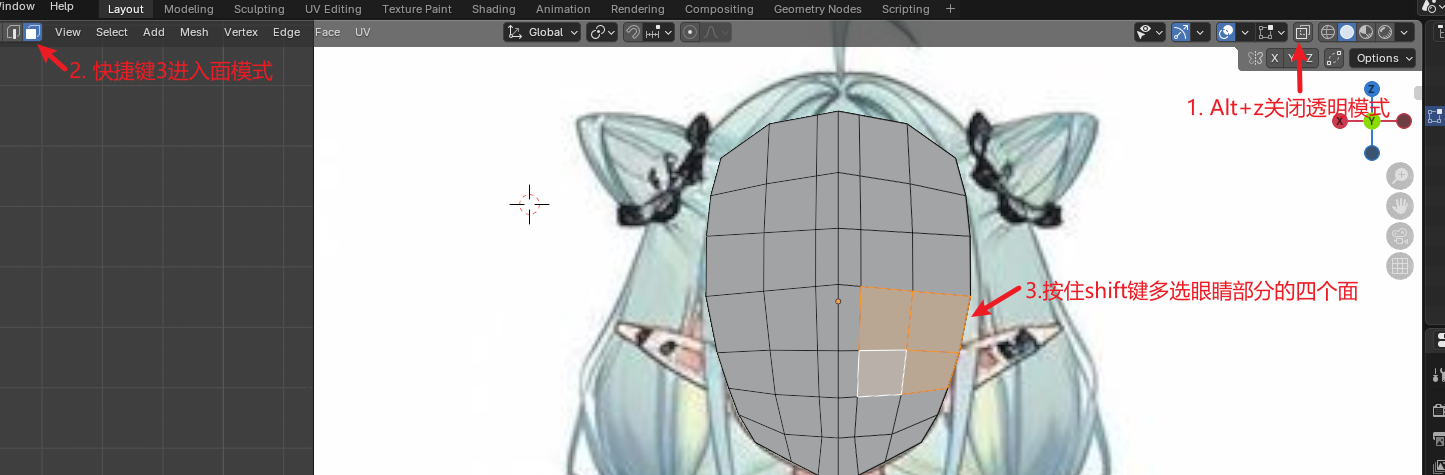Open the gizmo options dropdown arrow

(1201, 32)
